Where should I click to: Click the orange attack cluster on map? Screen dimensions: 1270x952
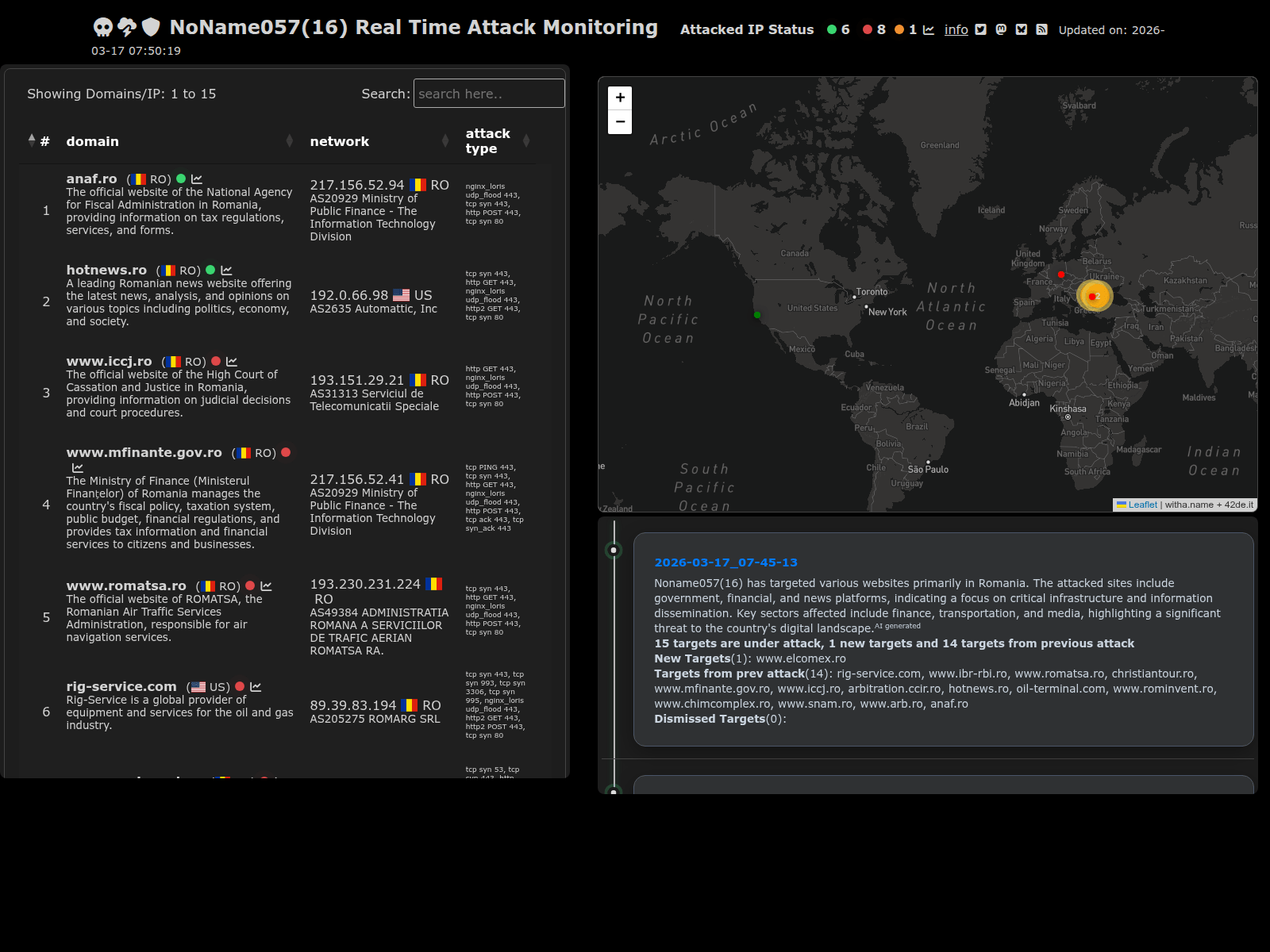(x=1095, y=296)
